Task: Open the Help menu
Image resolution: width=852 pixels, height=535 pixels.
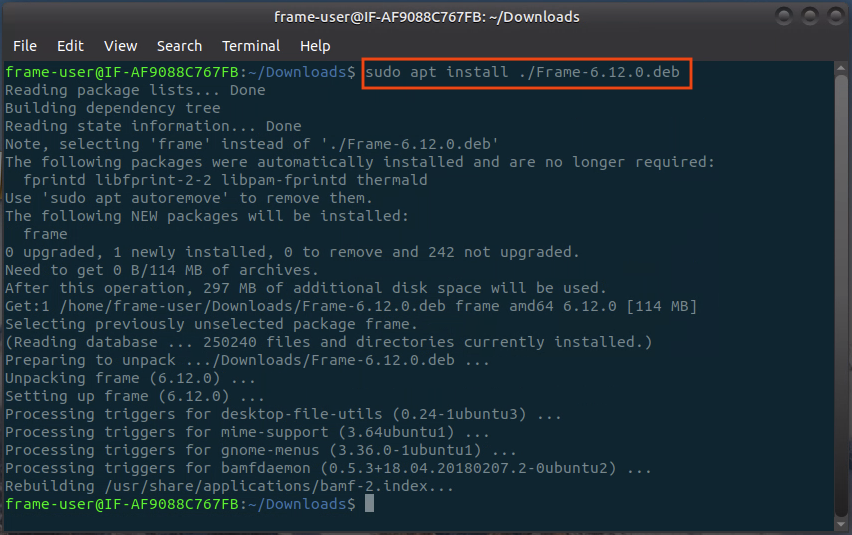Action: pos(315,46)
